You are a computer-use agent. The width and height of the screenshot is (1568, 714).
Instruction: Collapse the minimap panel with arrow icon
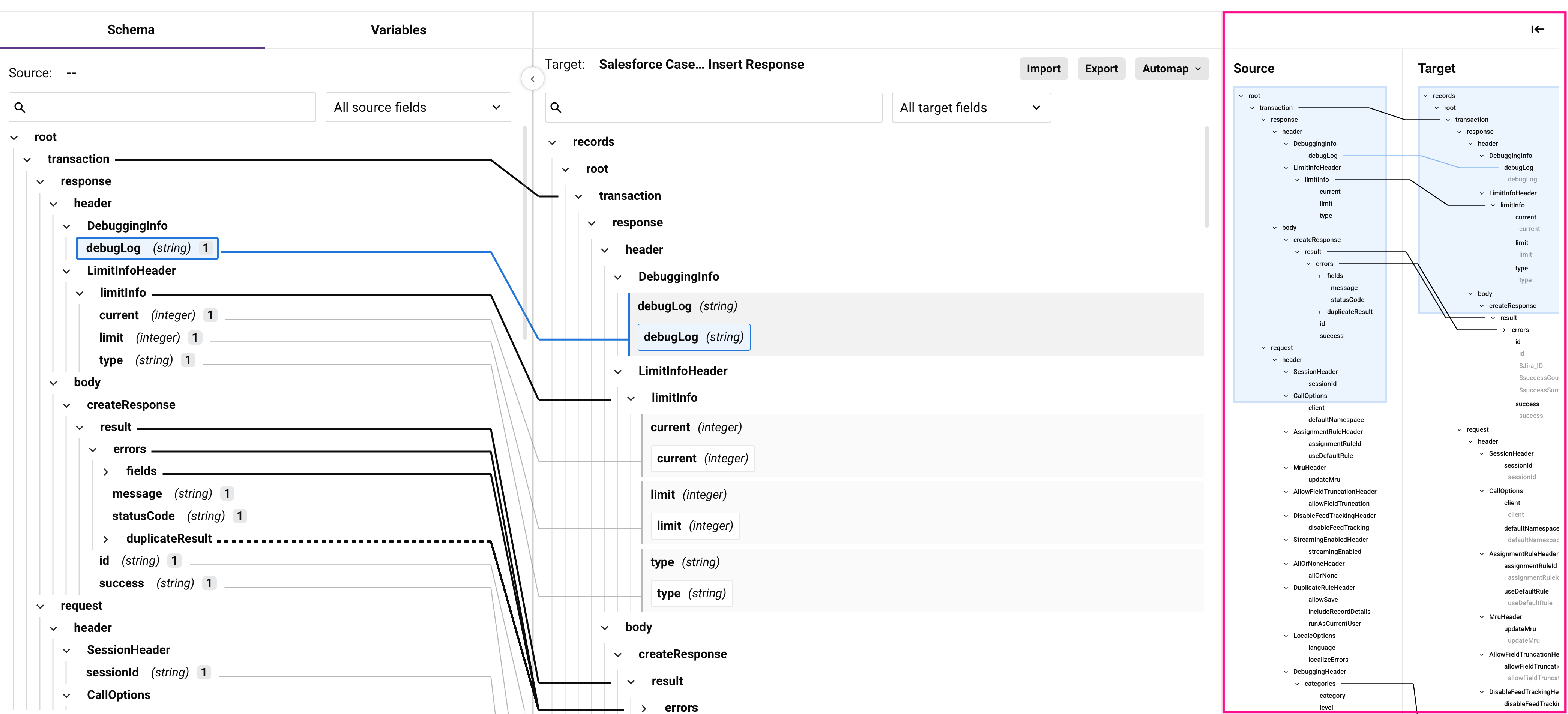click(x=1538, y=29)
